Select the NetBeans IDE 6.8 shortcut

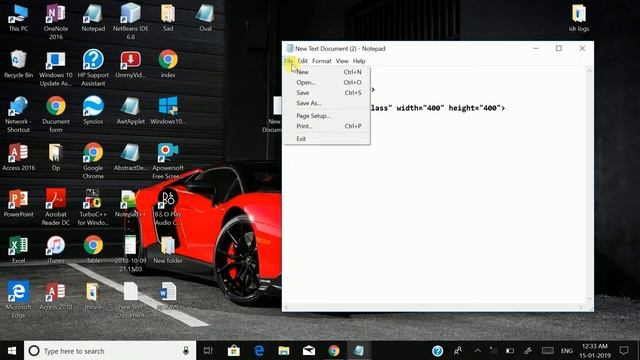pos(130,22)
